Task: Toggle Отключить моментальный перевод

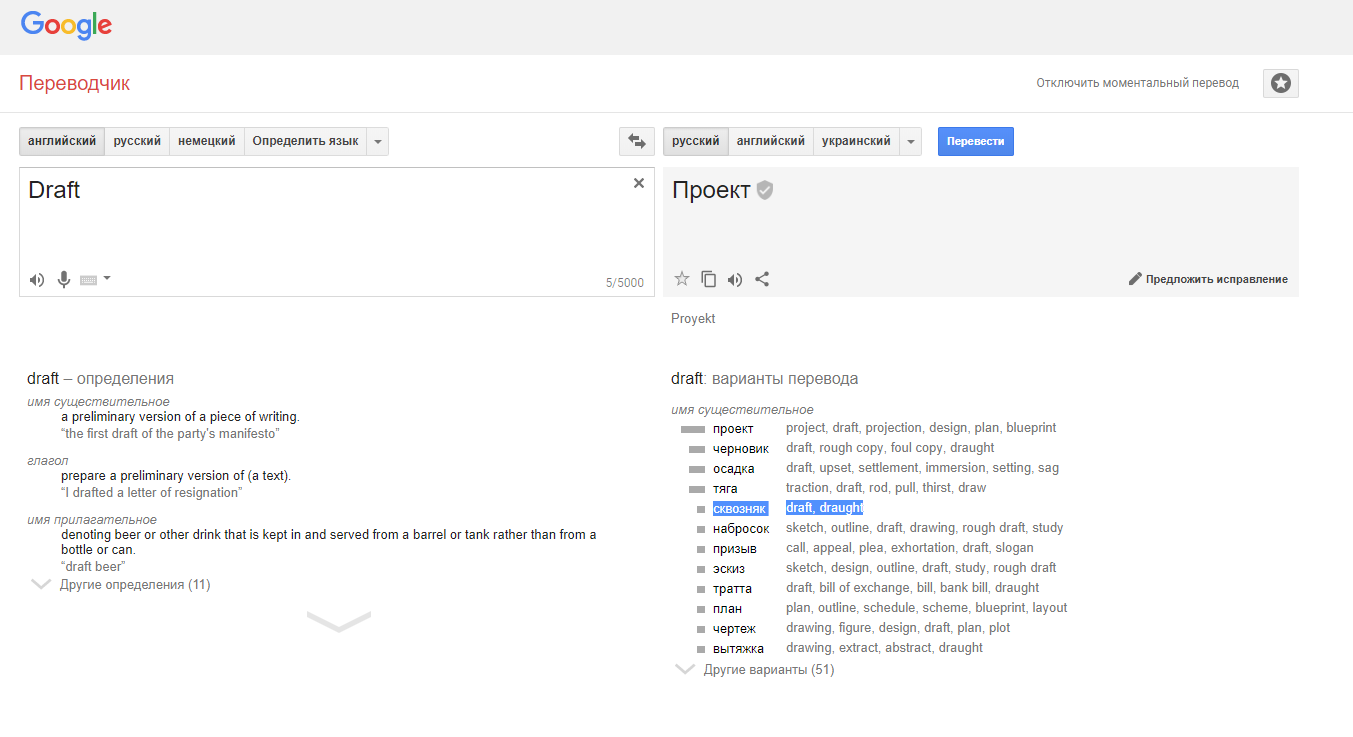Action: point(1138,83)
